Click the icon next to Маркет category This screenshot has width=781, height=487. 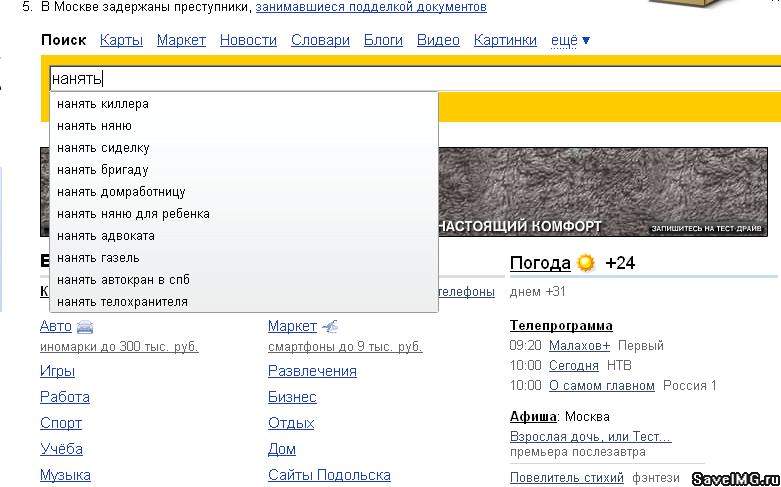pyautogui.click(x=330, y=327)
